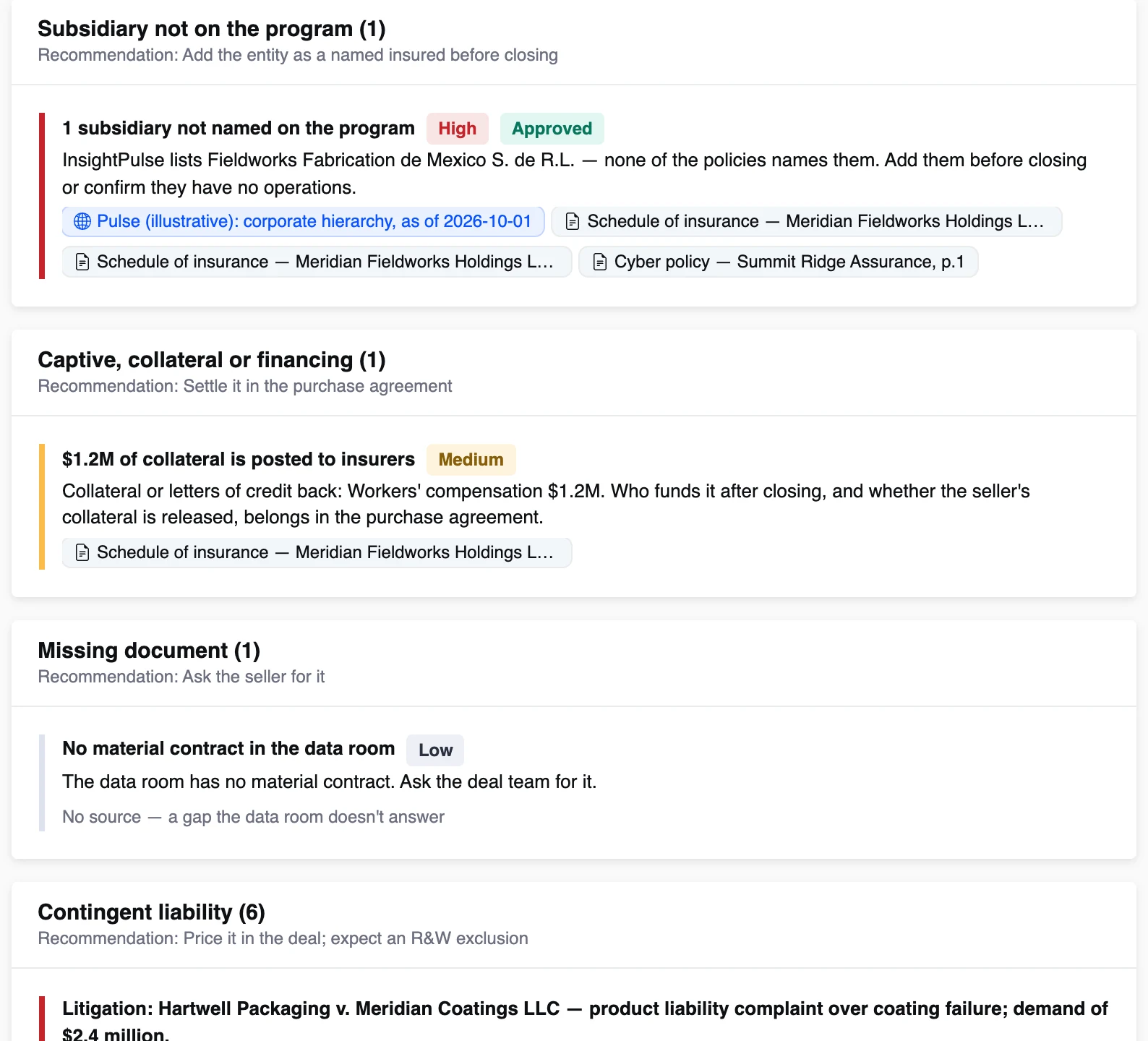Select the finding titled 1 subsidiary not named on the program
The image size is (1148, 1041).
click(239, 128)
